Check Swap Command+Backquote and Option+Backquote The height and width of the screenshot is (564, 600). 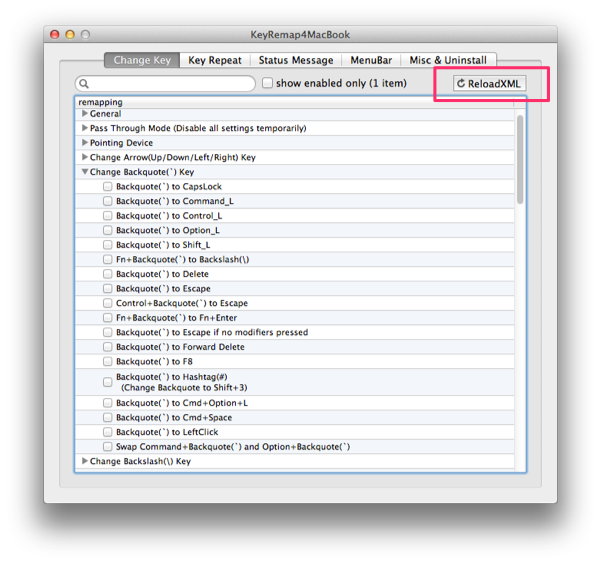tap(108, 447)
